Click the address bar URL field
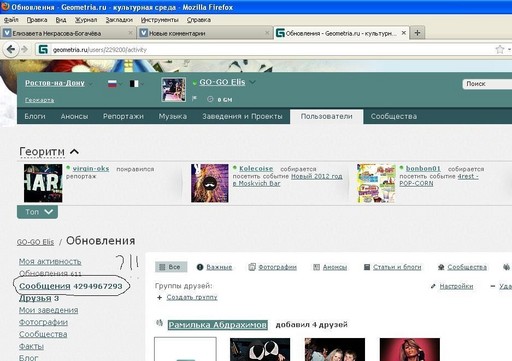Screen dimensions: 512x361 (x=267, y=50)
